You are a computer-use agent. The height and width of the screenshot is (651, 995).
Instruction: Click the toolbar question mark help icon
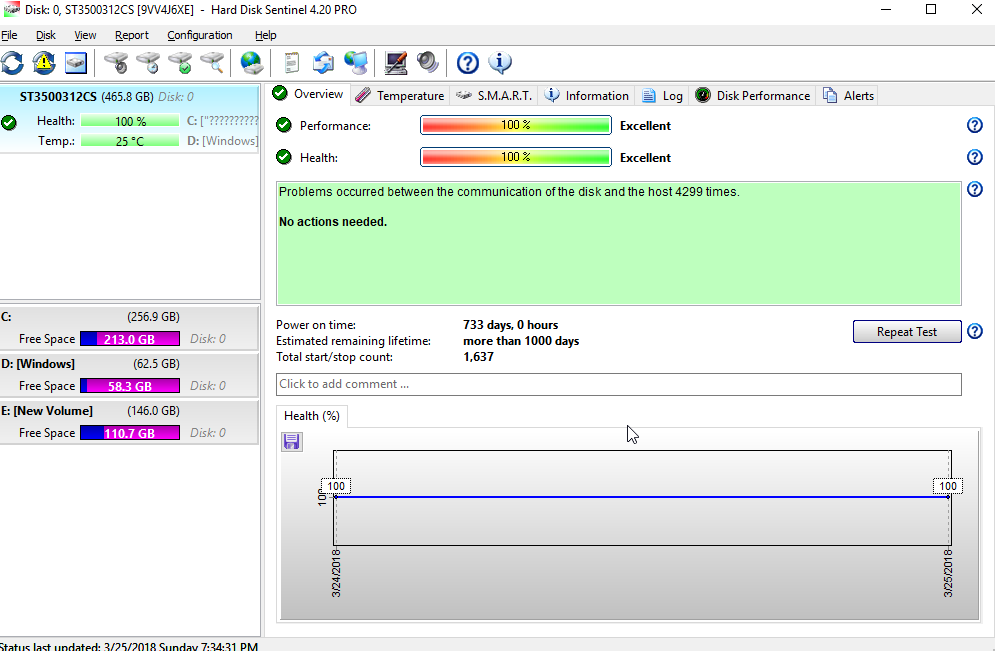[468, 63]
